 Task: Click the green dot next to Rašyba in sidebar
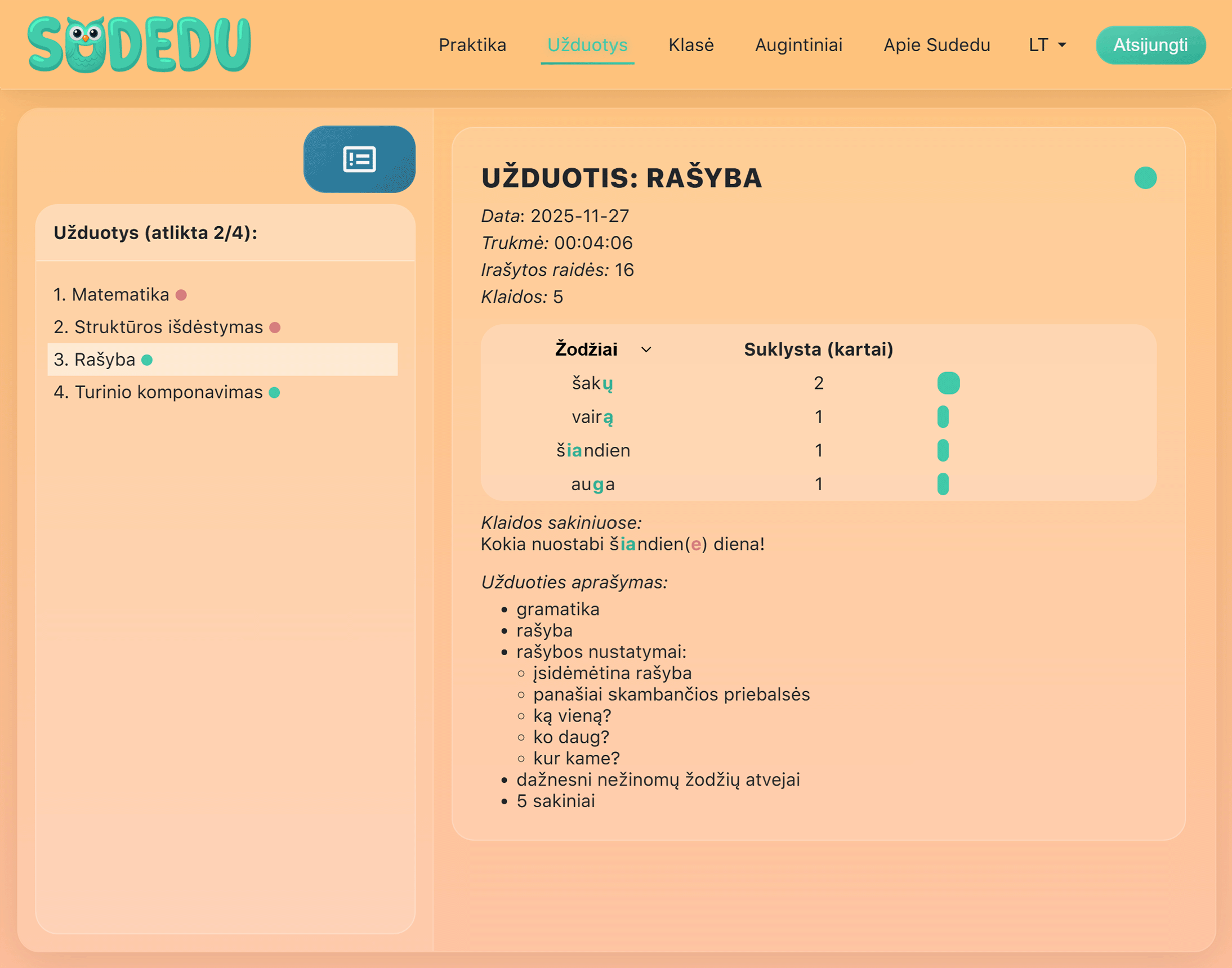click(147, 359)
